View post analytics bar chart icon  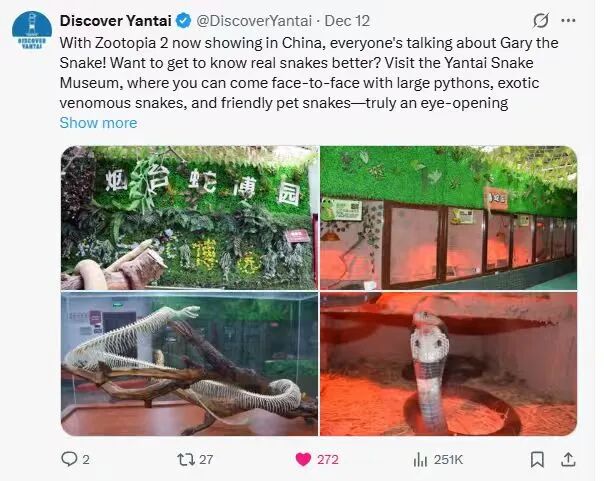420,459
